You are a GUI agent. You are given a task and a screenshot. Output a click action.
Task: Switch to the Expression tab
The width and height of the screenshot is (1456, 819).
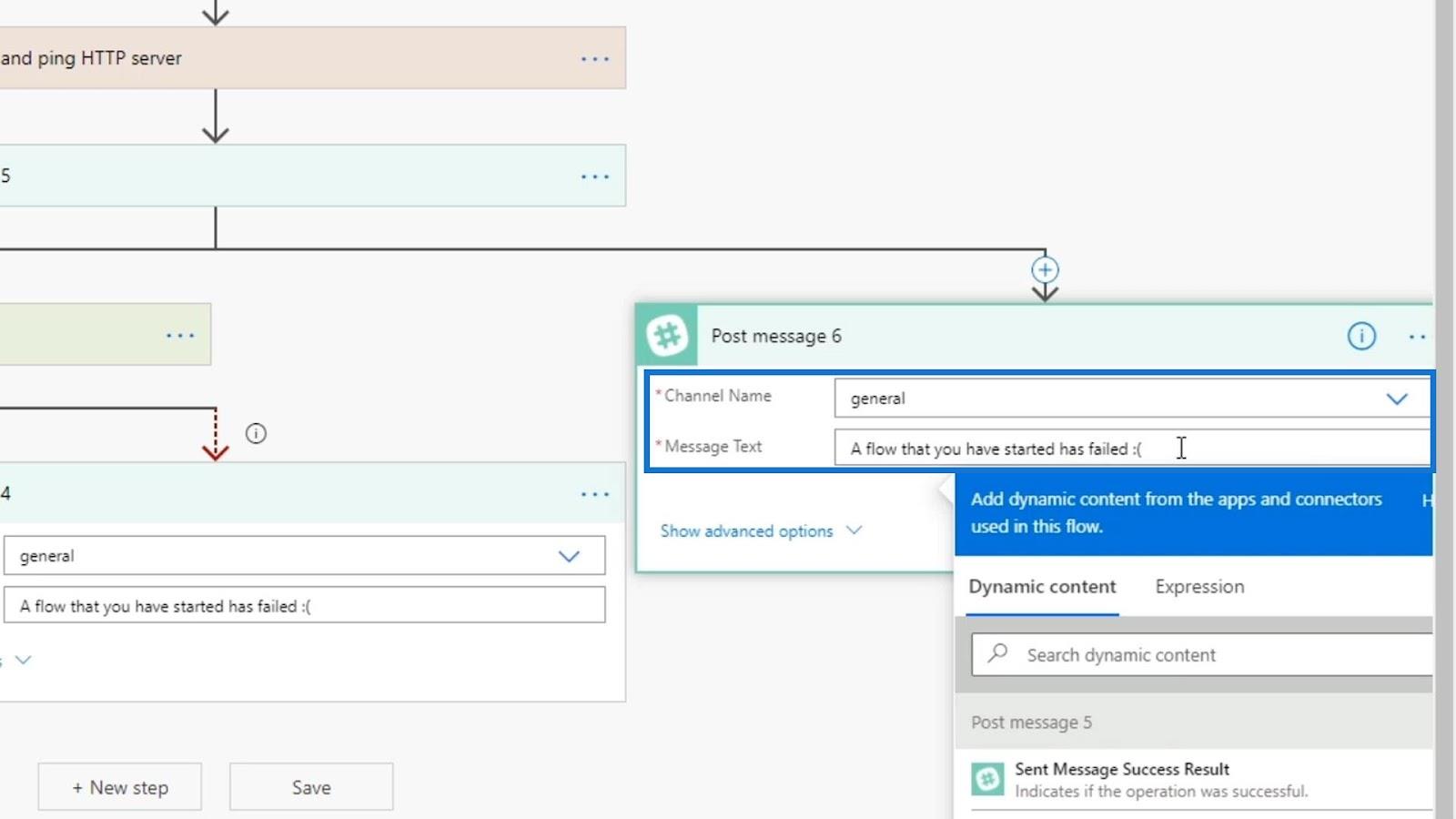(1199, 587)
